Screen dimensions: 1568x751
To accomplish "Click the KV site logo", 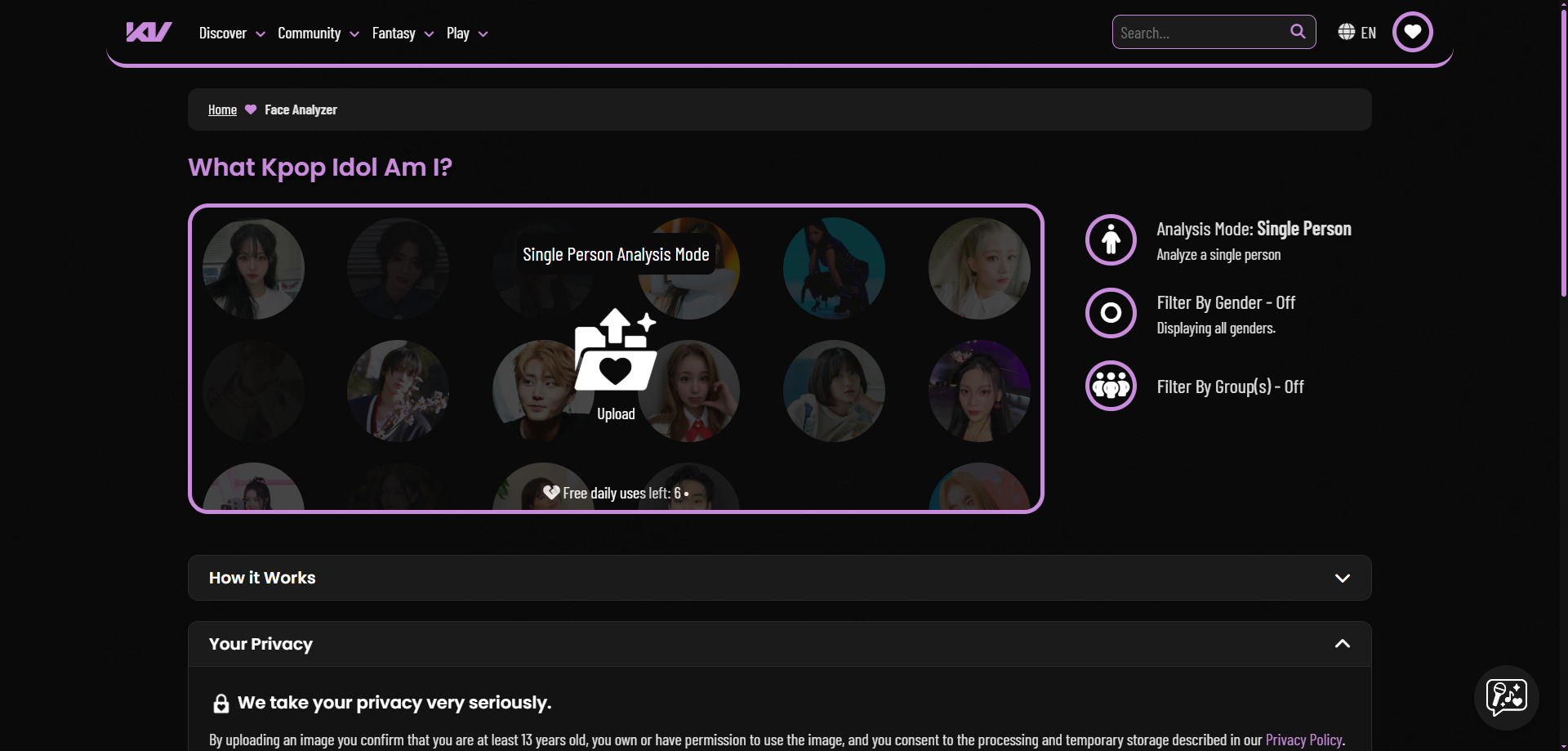I will coord(149,33).
